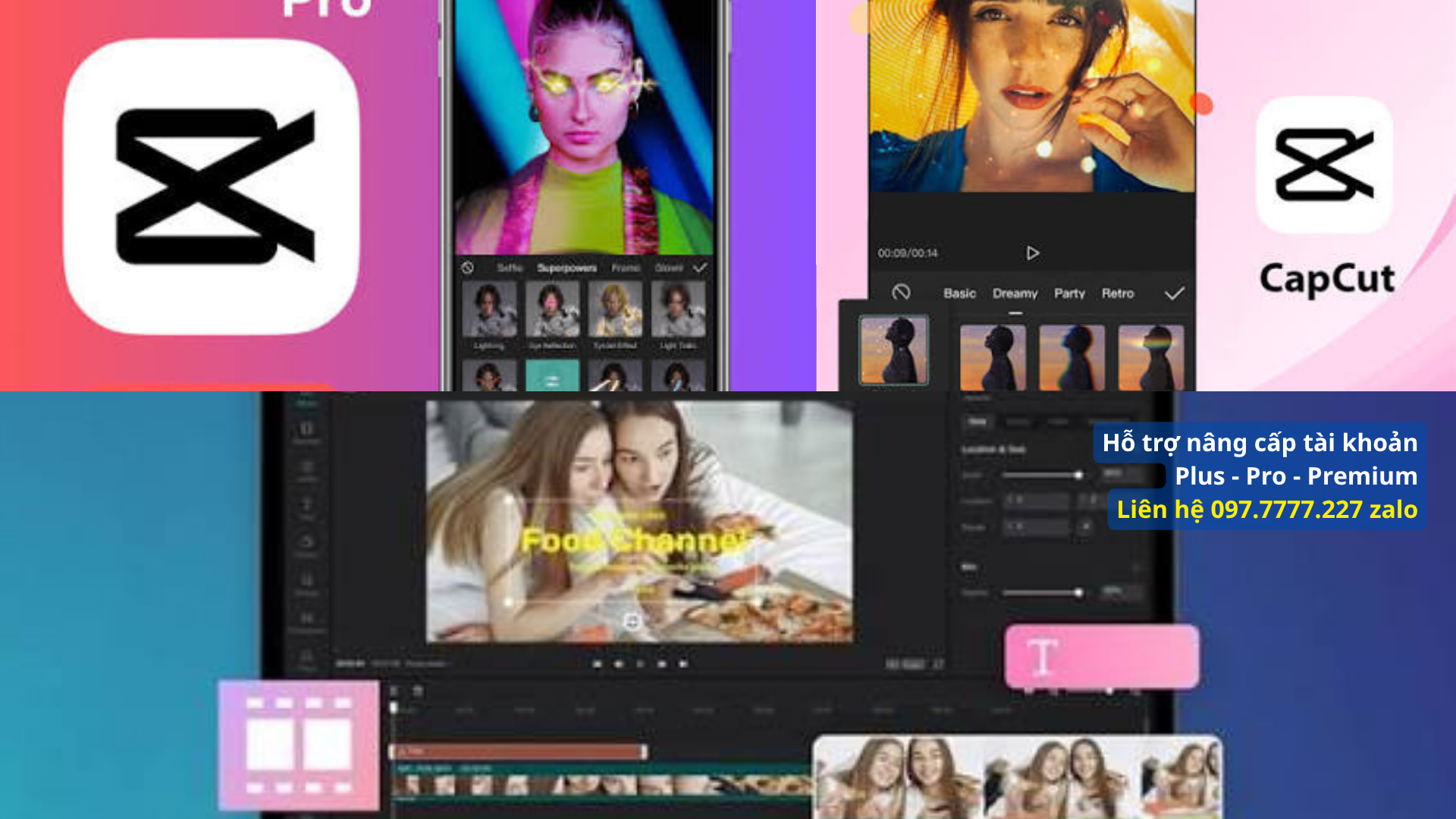Click the Food Channel text overlay in preview

[634, 541]
